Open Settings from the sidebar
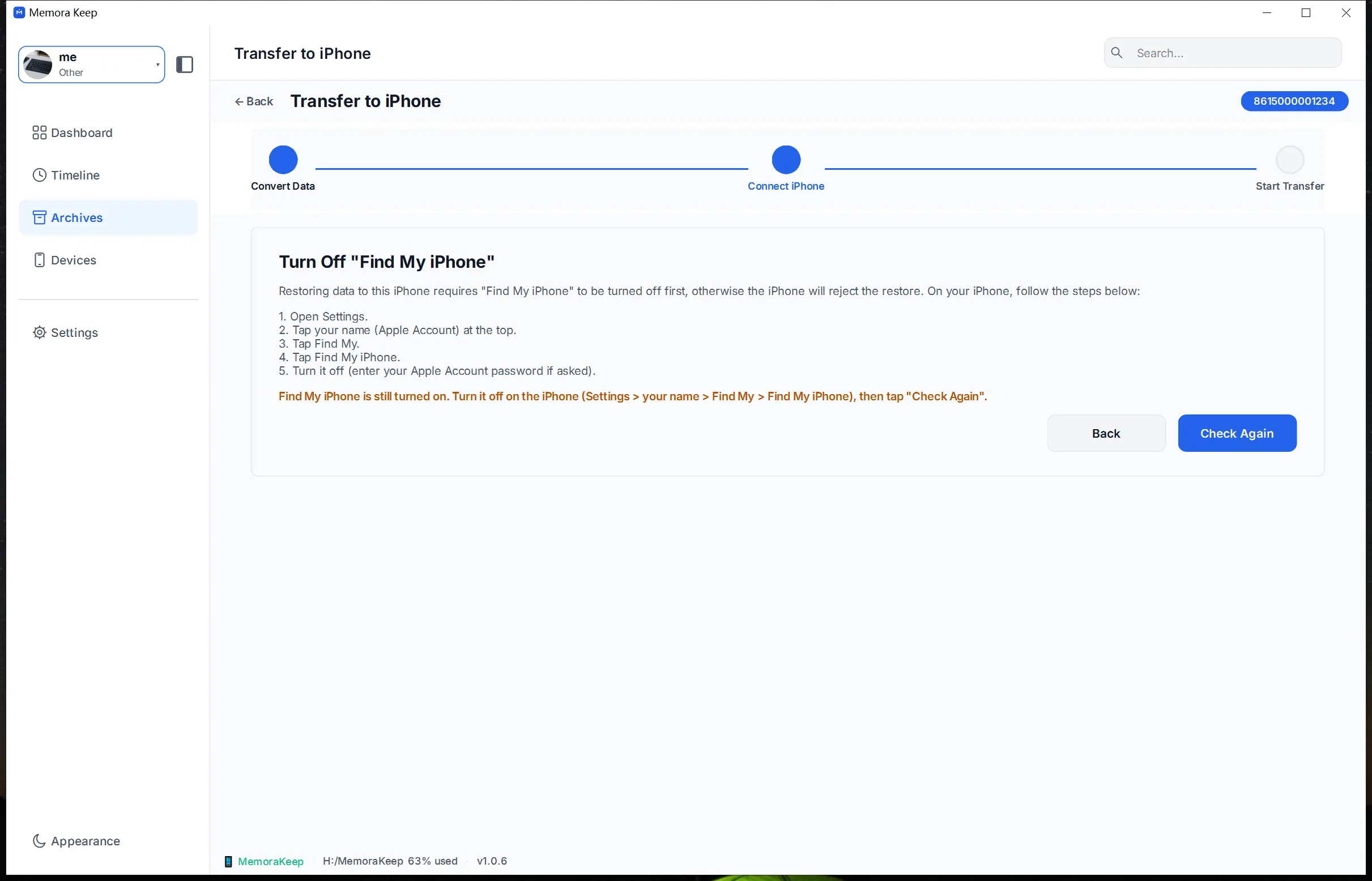Screen dimensions: 1372x881 tap(108, 332)
